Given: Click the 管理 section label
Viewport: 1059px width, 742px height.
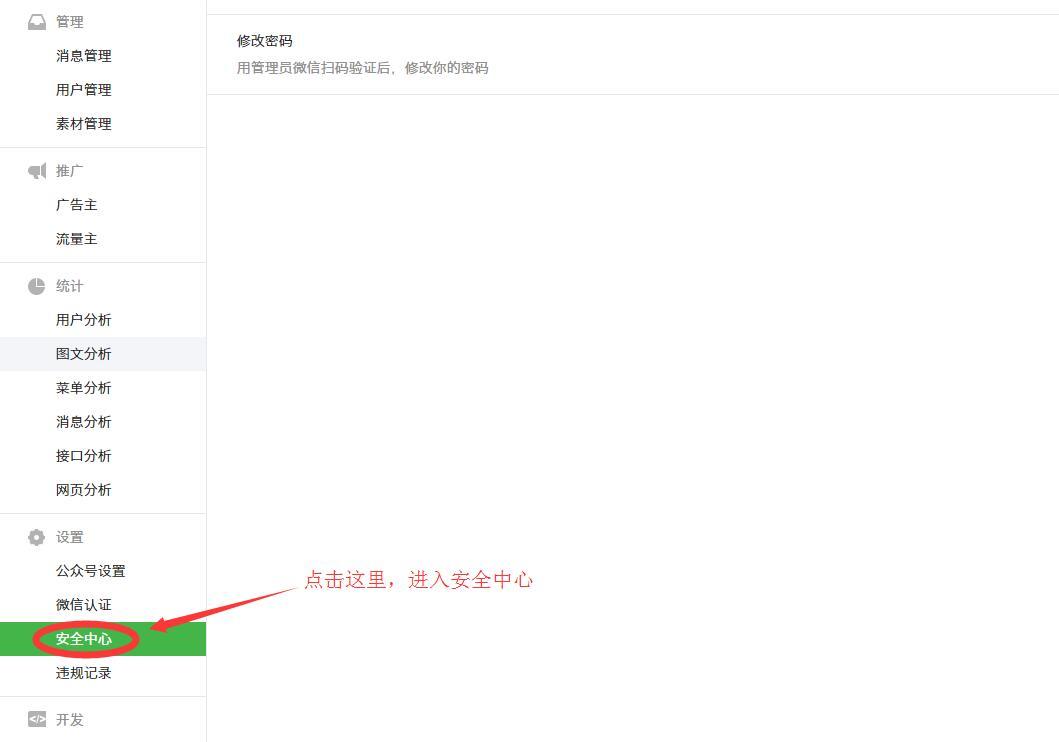Looking at the screenshot, I should click(70, 22).
